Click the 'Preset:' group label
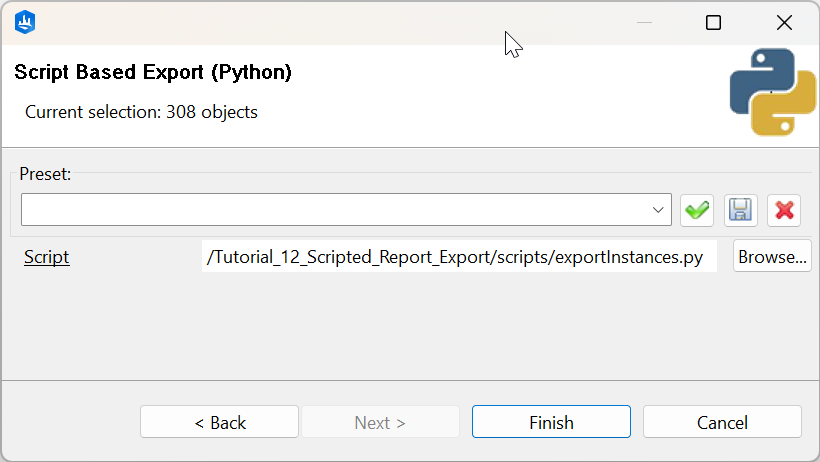Screen dimensions: 820x462 (x=45, y=173)
